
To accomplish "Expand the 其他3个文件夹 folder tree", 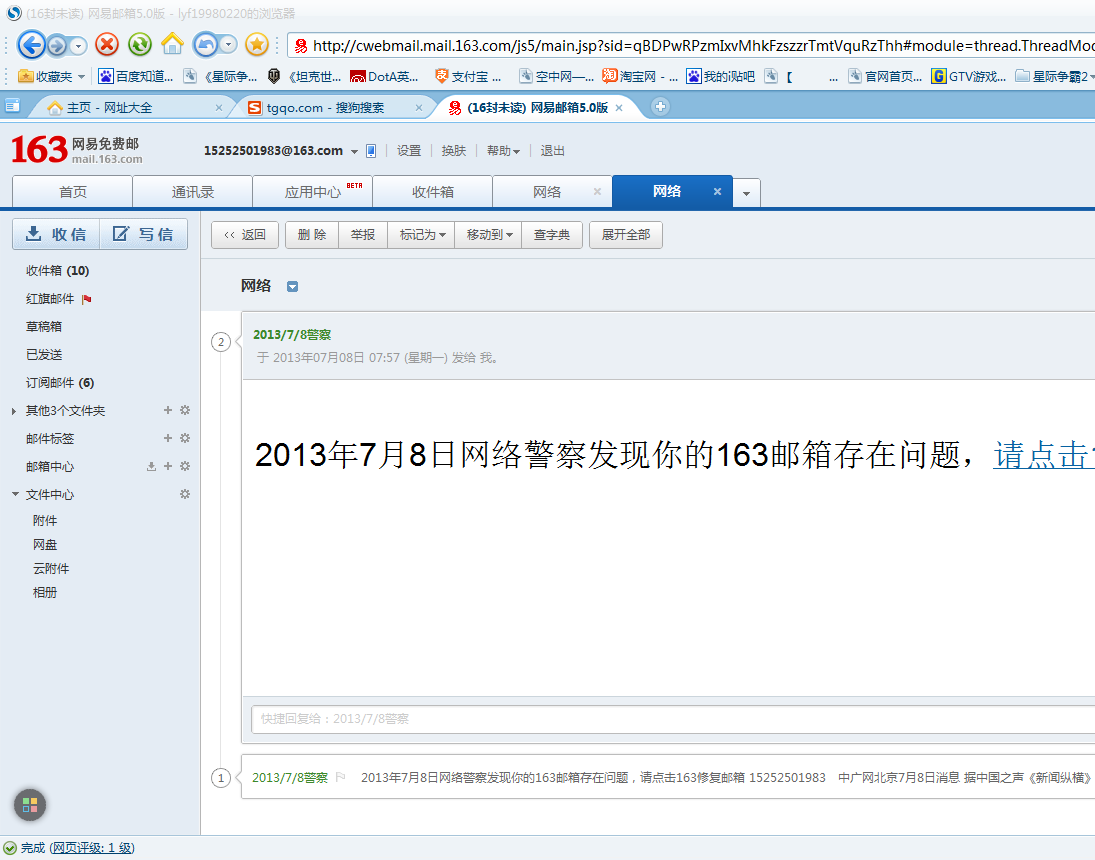I will (x=12, y=410).
